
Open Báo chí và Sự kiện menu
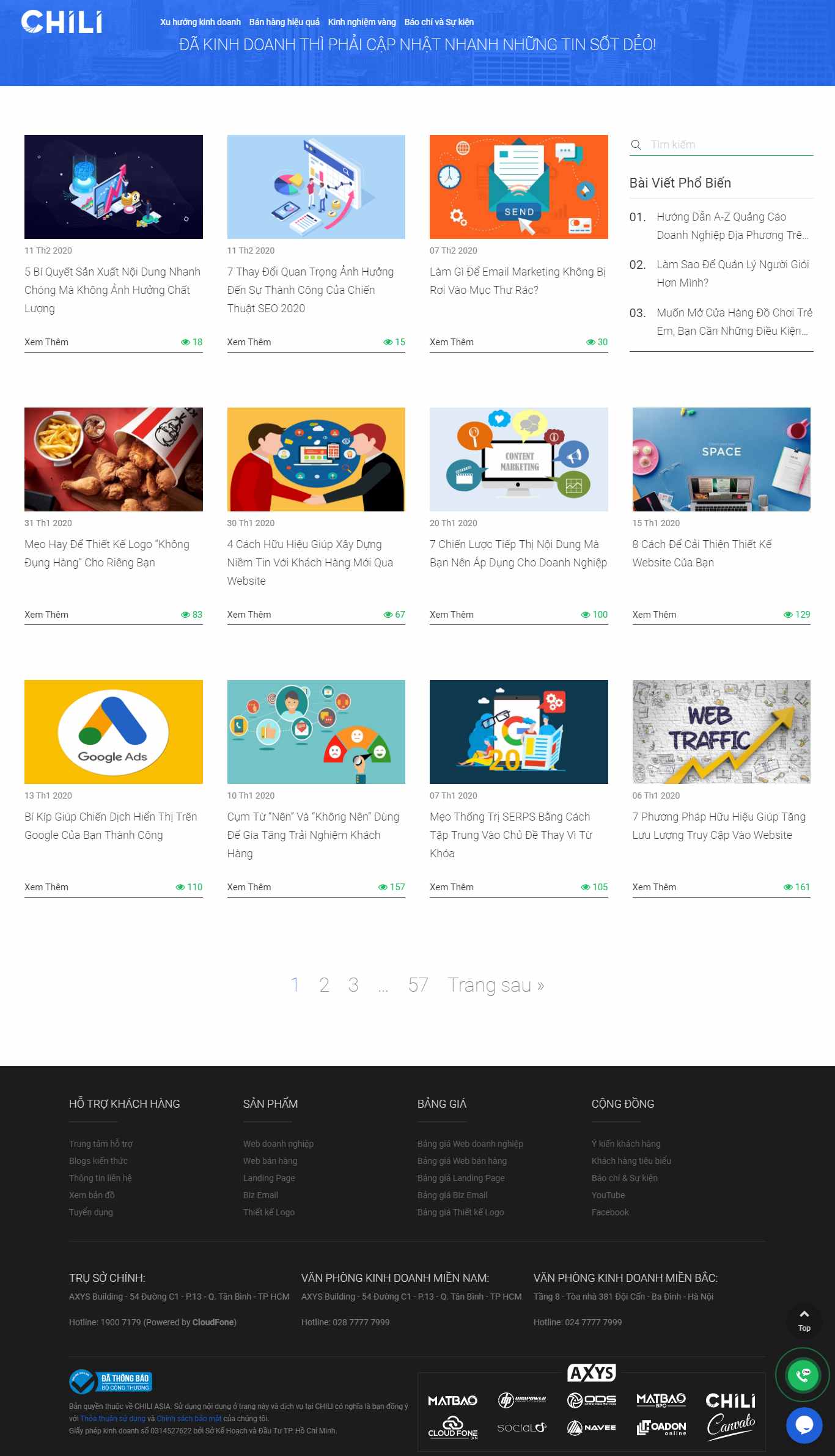tap(439, 22)
